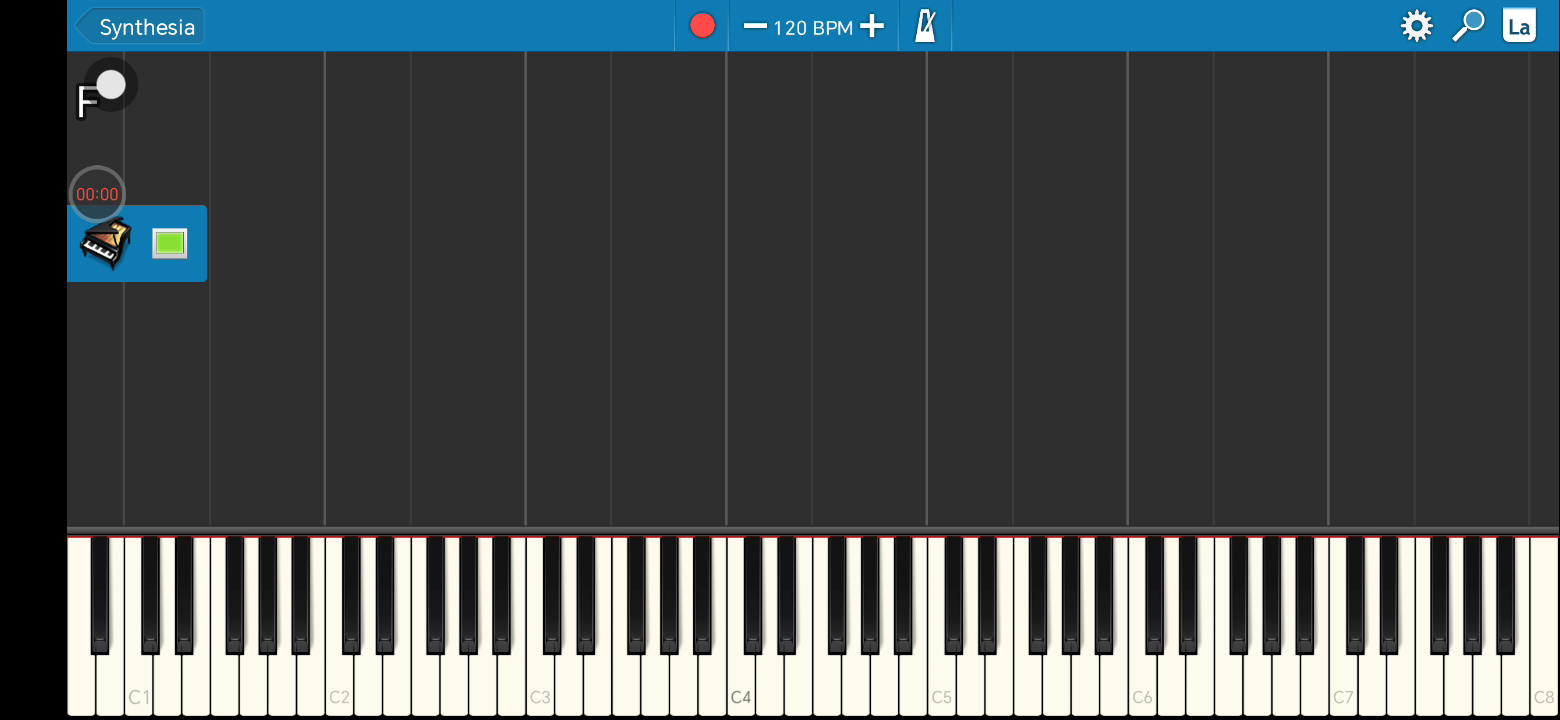1560x720 pixels.
Task: Open settings with the gear icon
Action: pos(1417,26)
